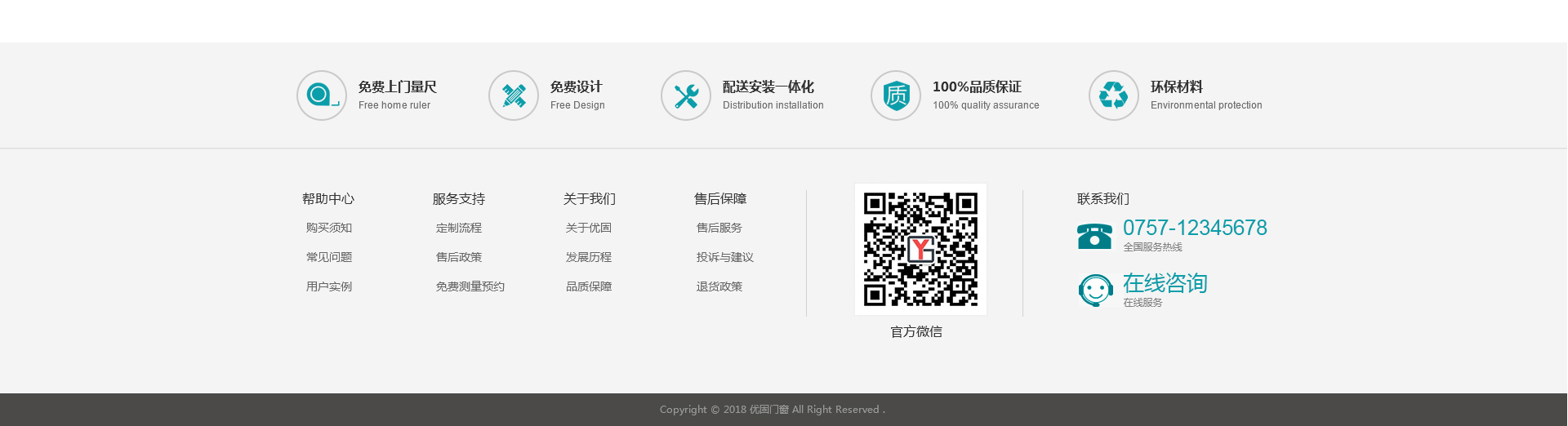Click the wrench Distribution installation icon
Image resolution: width=1568 pixels, height=426 pixels.
[x=686, y=95]
